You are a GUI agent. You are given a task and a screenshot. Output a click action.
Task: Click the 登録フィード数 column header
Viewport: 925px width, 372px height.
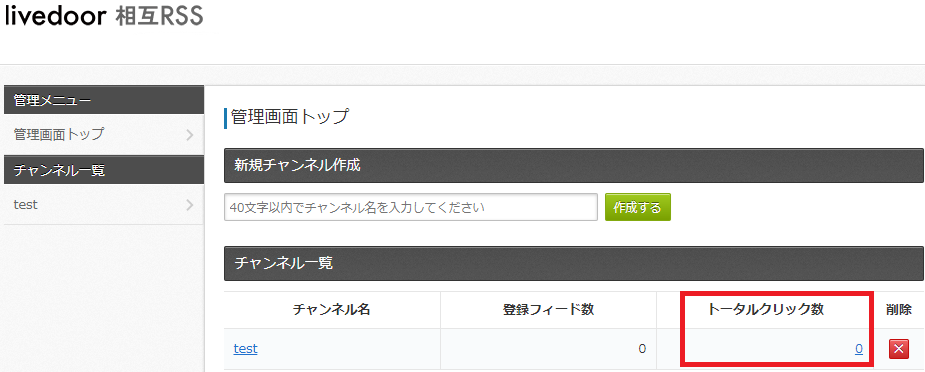549,310
